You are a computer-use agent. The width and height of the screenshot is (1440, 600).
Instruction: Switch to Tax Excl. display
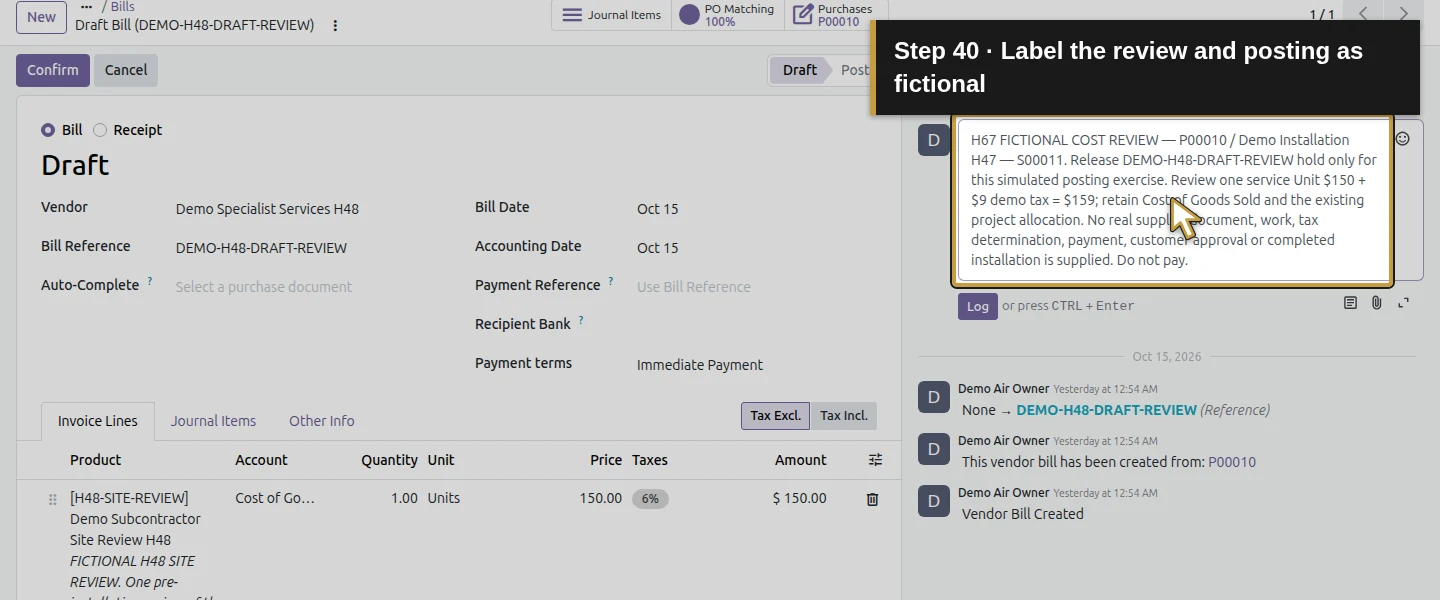[775, 416]
